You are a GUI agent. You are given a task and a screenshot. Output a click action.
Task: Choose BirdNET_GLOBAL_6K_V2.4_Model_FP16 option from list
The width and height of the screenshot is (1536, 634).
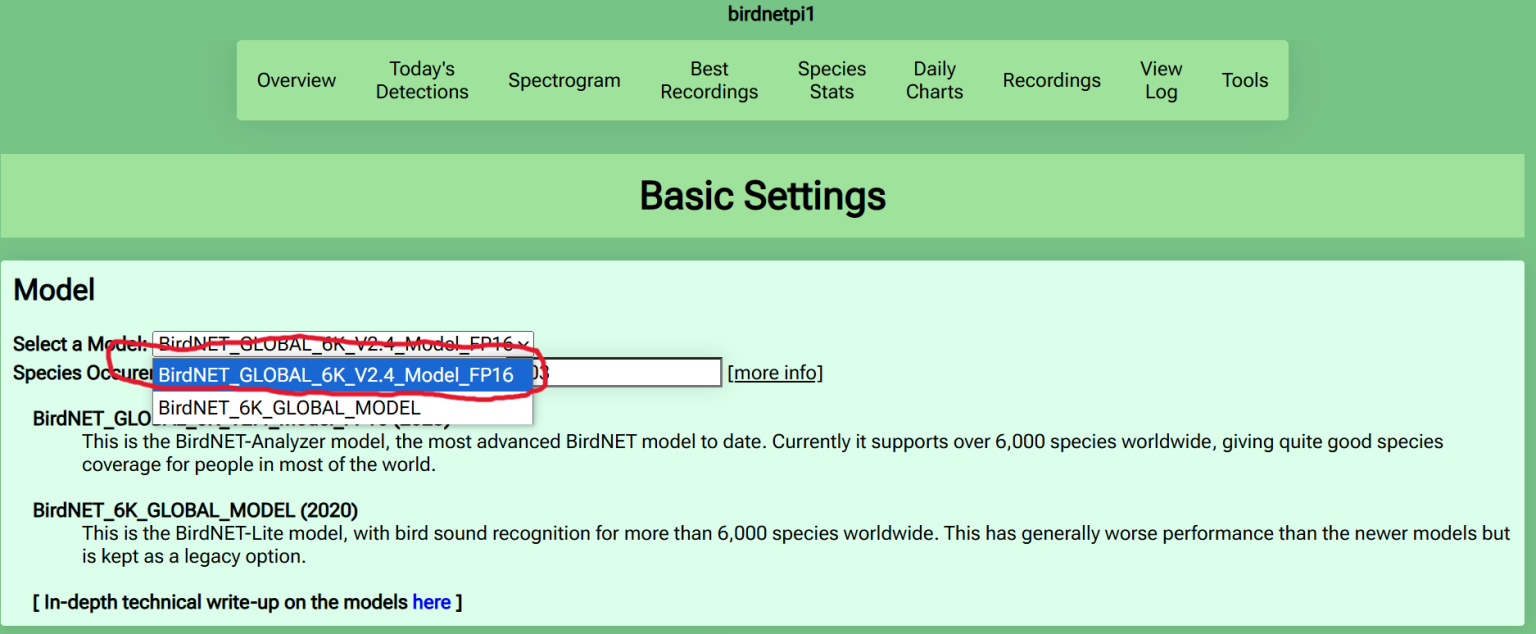(336, 375)
